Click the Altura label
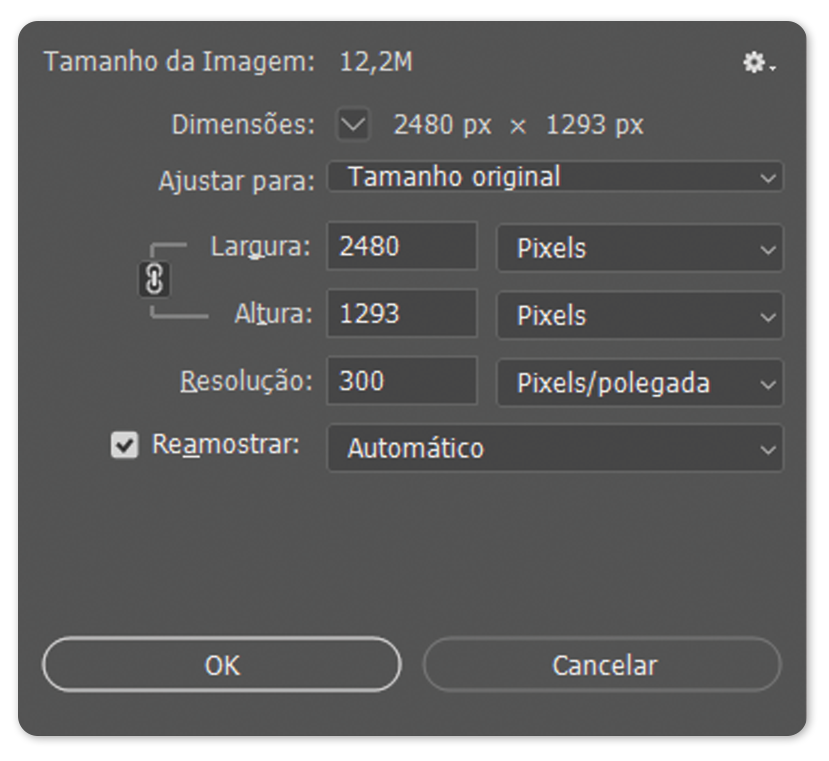 click(x=273, y=314)
